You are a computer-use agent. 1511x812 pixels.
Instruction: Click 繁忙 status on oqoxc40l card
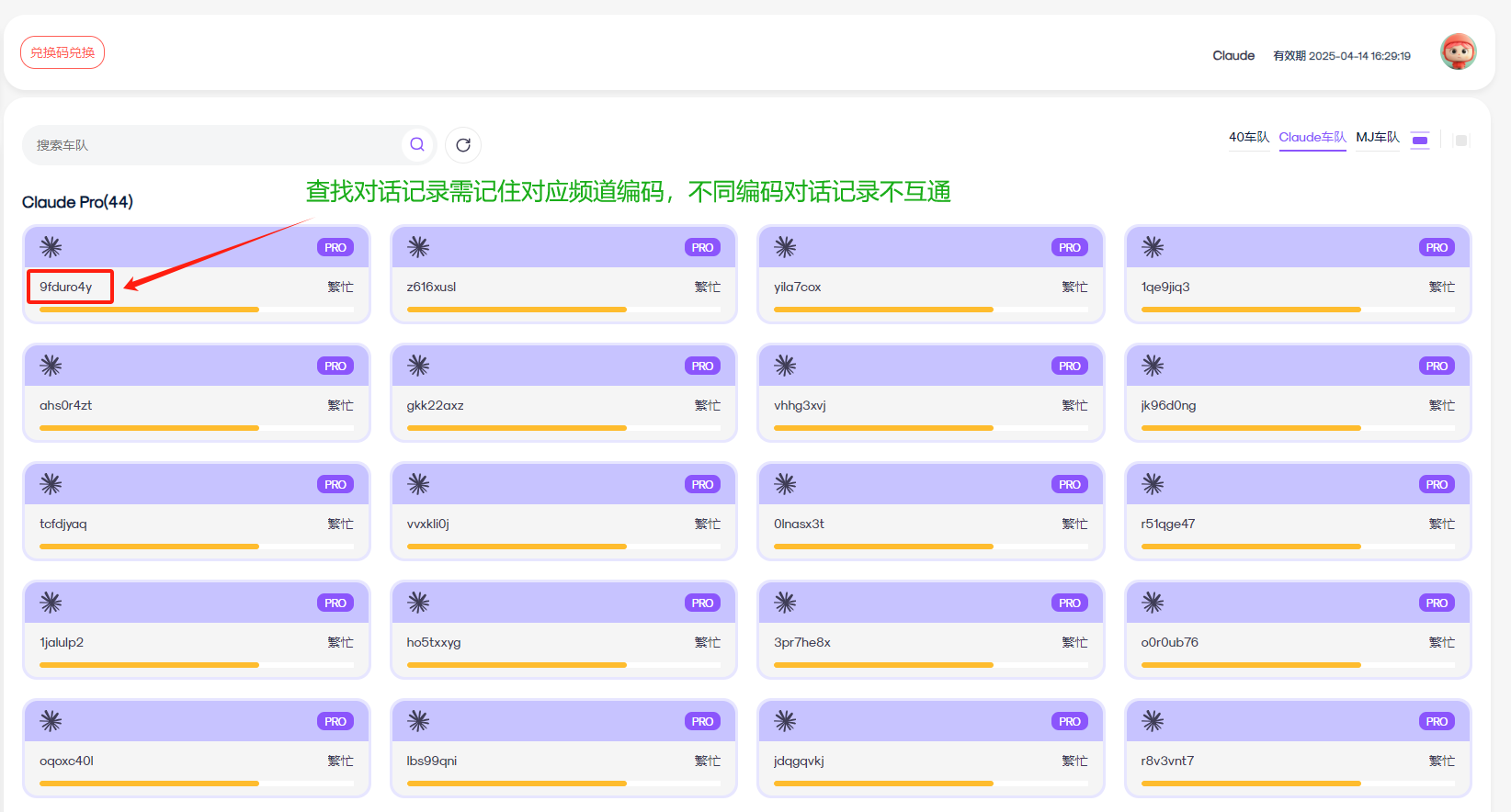340,761
